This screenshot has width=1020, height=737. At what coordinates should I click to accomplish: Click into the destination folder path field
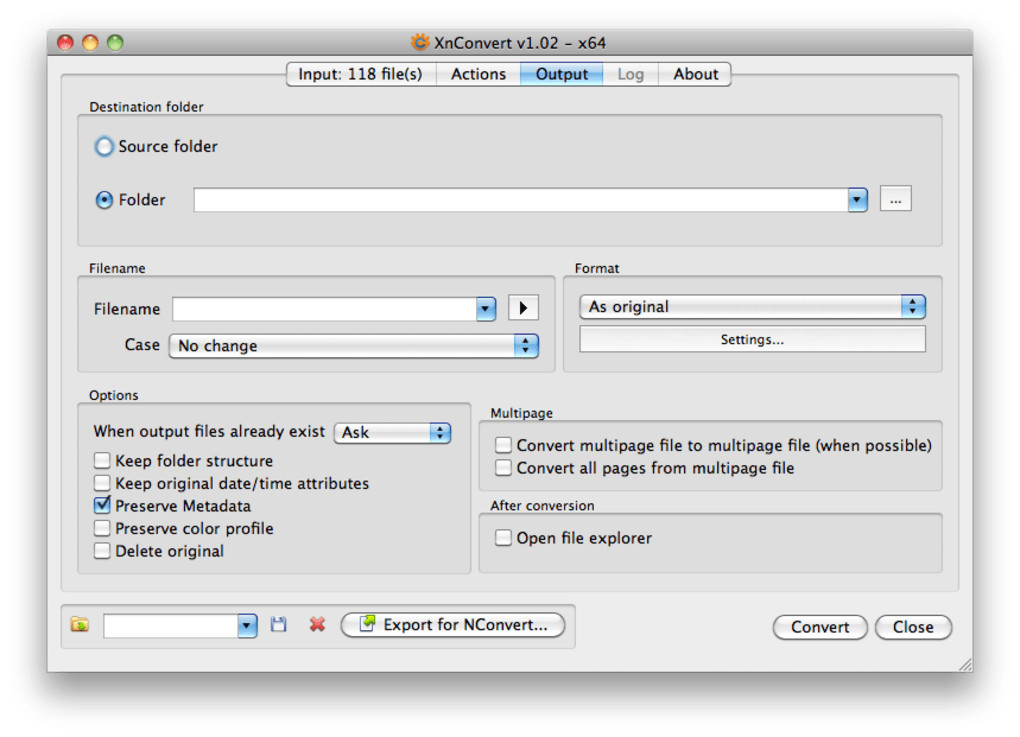click(520, 200)
